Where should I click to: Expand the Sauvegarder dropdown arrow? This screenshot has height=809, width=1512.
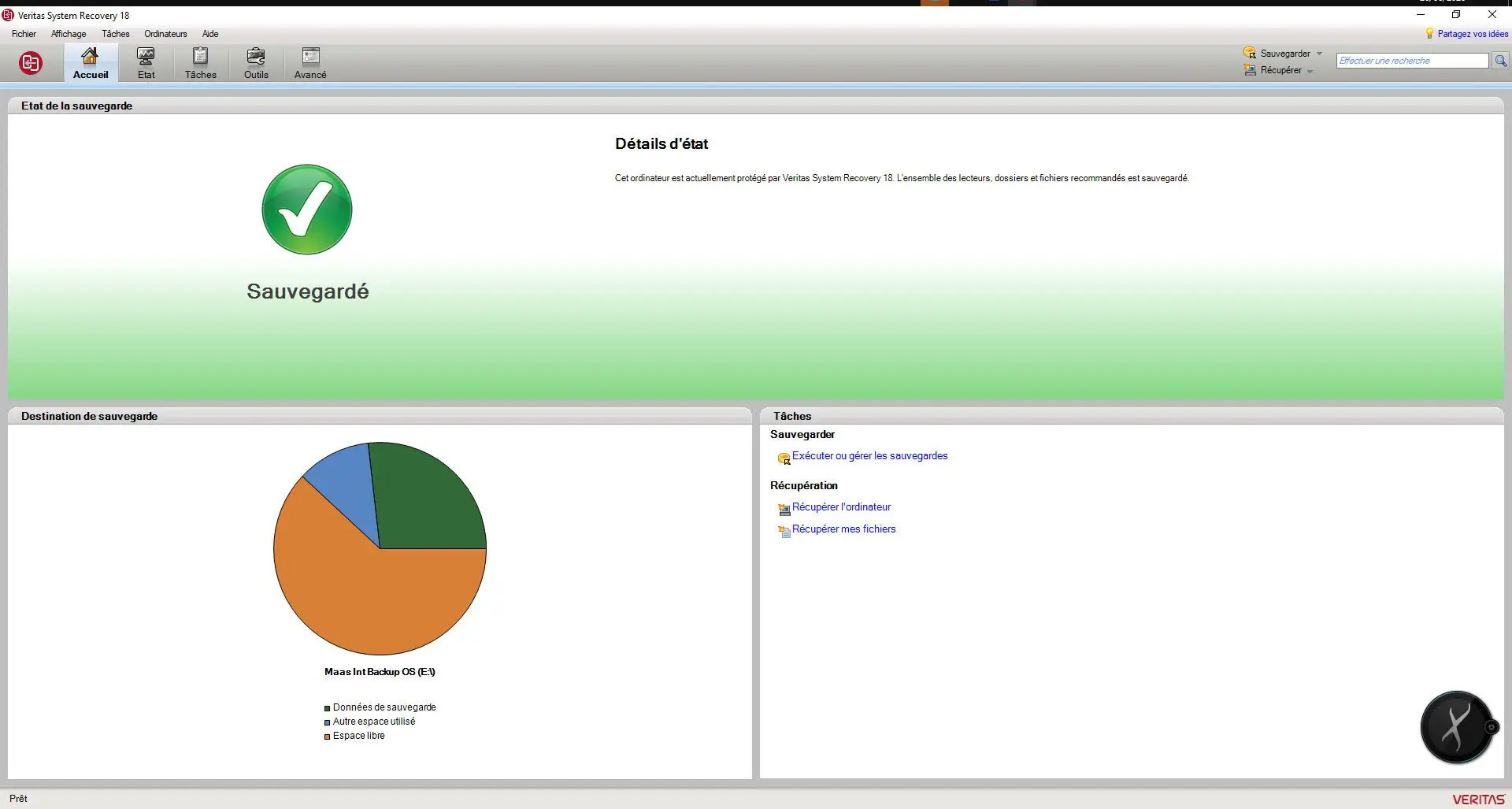(x=1319, y=54)
